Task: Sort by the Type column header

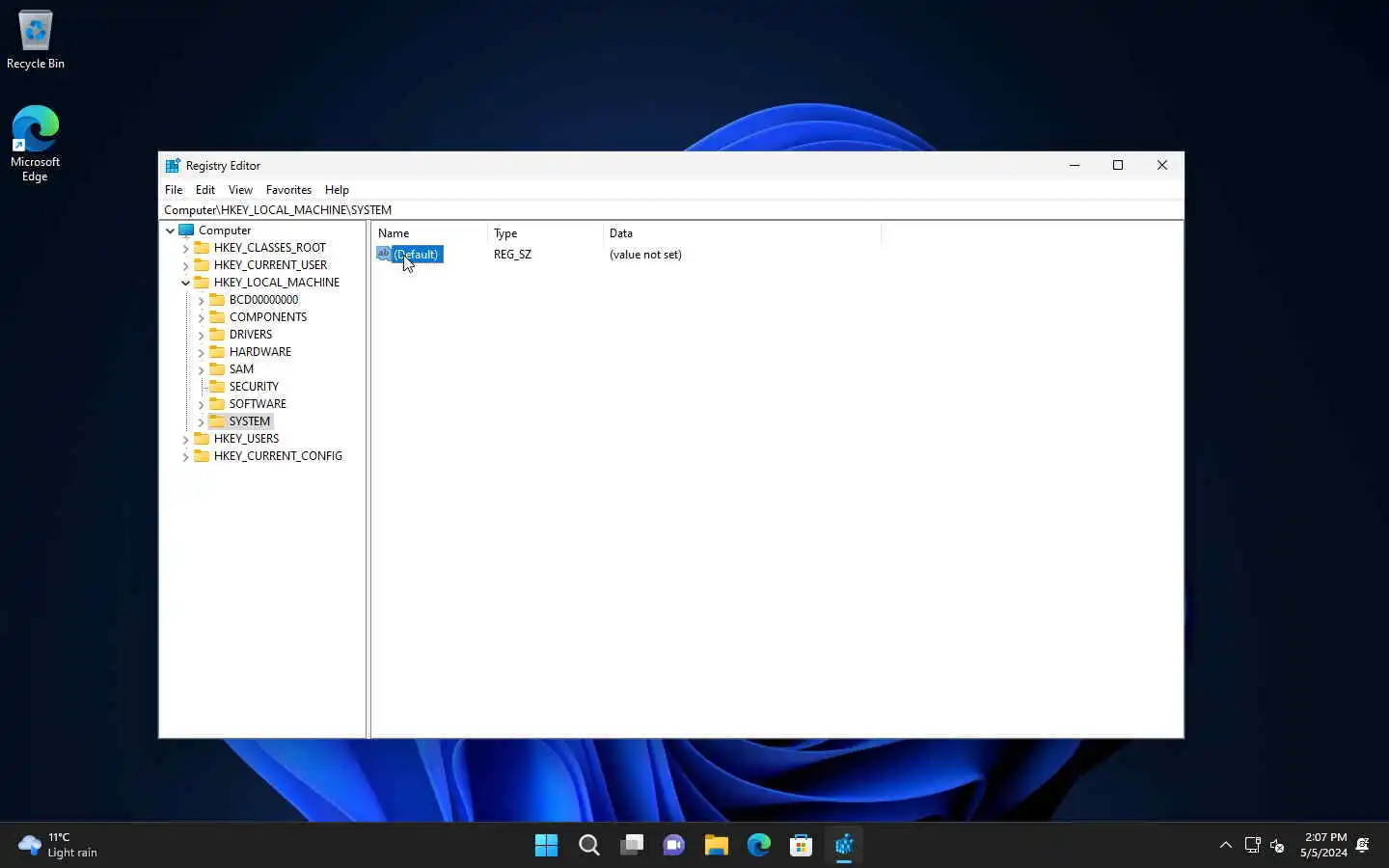Action: point(545,233)
